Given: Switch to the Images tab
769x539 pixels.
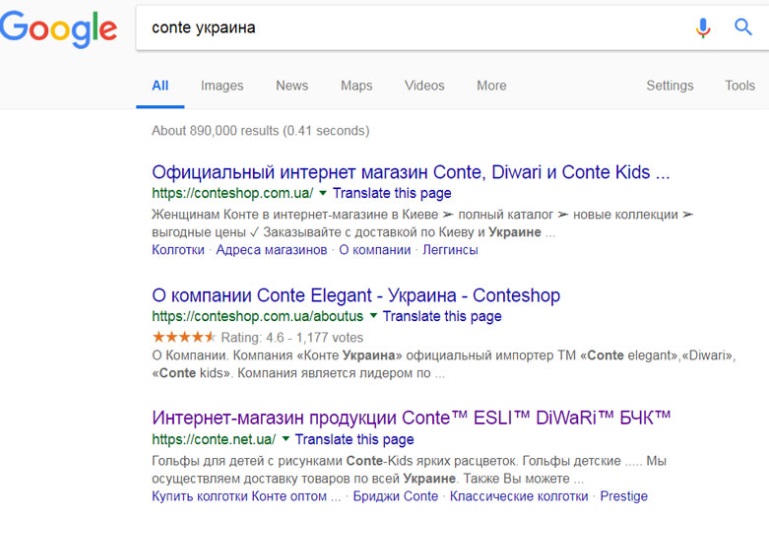Looking at the screenshot, I should (222, 86).
